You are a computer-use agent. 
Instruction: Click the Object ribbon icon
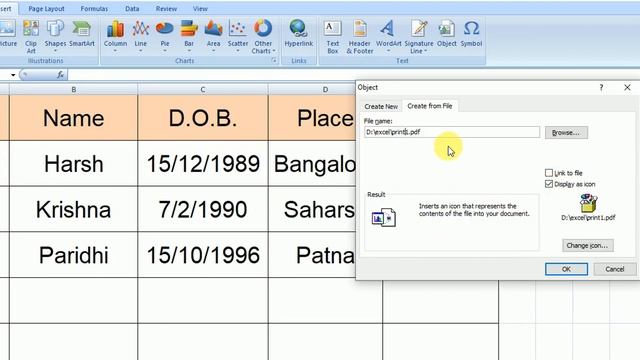pos(447,33)
